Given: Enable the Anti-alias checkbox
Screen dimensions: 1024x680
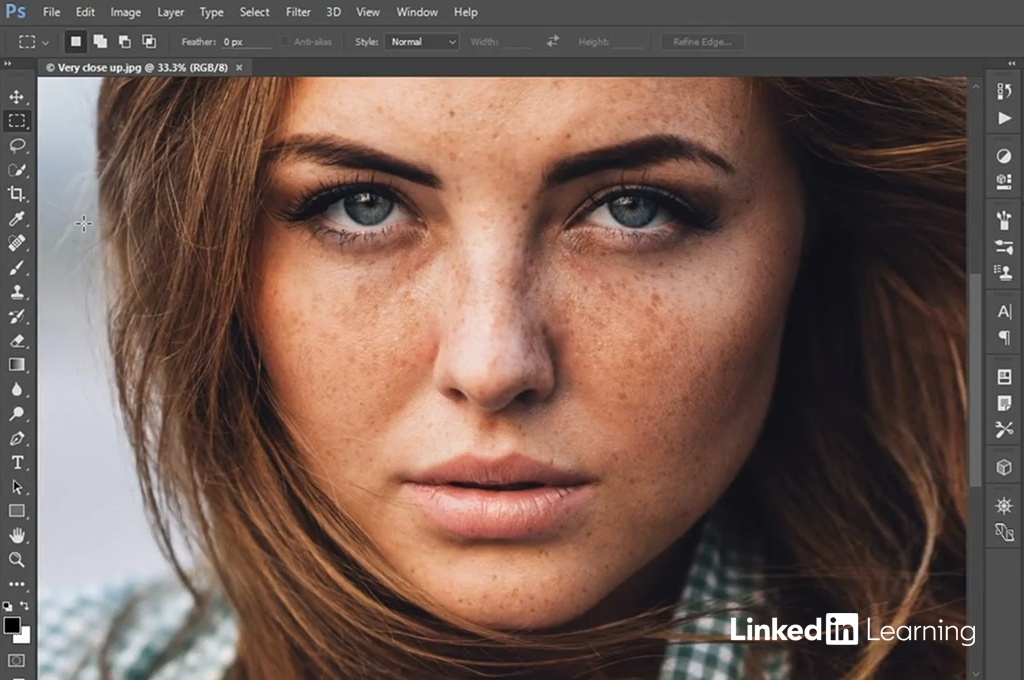Looking at the screenshot, I should 285,42.
